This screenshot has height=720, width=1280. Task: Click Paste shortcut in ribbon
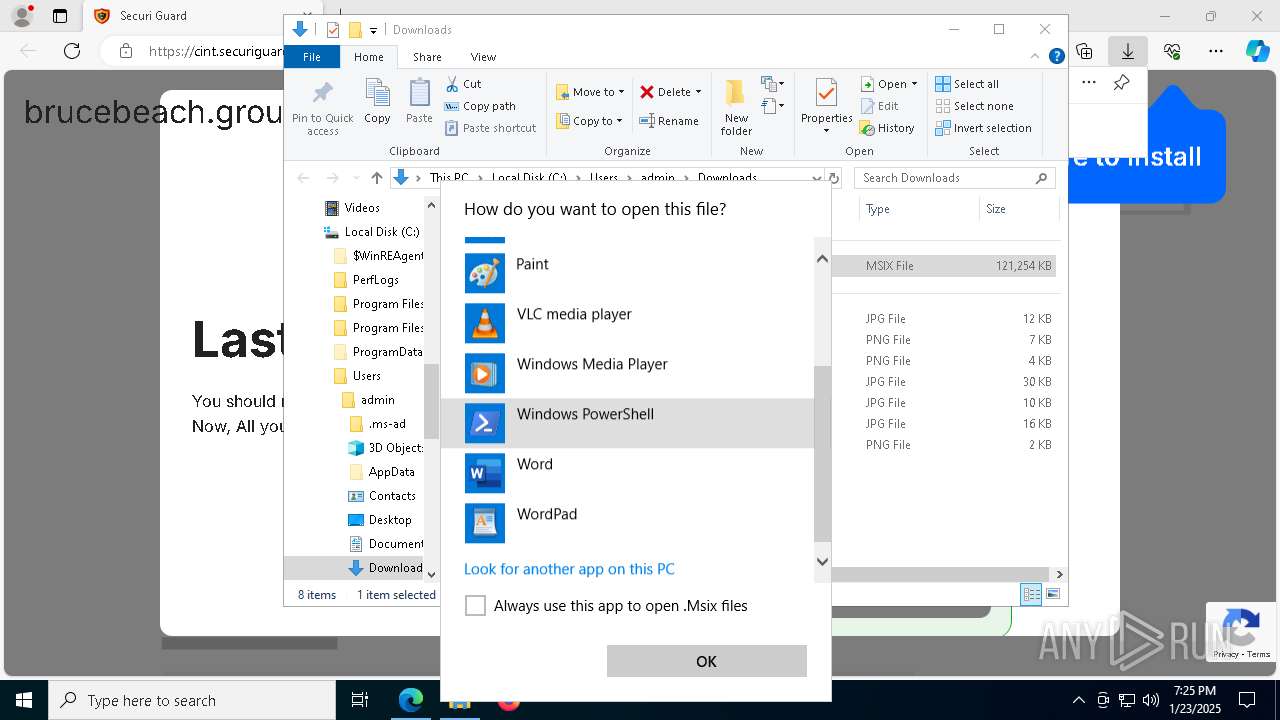490,128
